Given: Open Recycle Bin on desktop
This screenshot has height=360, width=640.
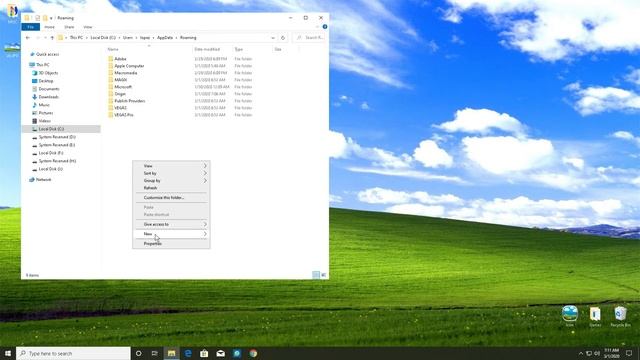Looking at the screenshot, I should 620,316.
